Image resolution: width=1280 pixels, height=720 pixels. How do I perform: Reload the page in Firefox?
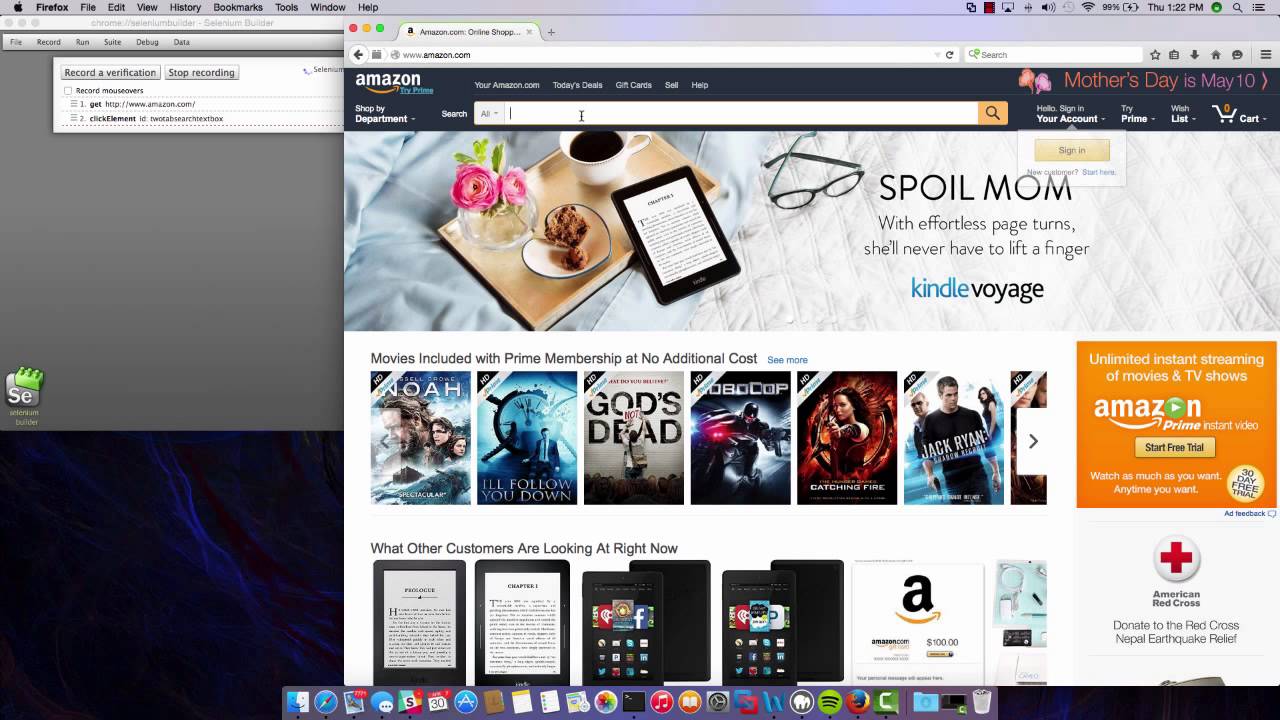point(949,55)
